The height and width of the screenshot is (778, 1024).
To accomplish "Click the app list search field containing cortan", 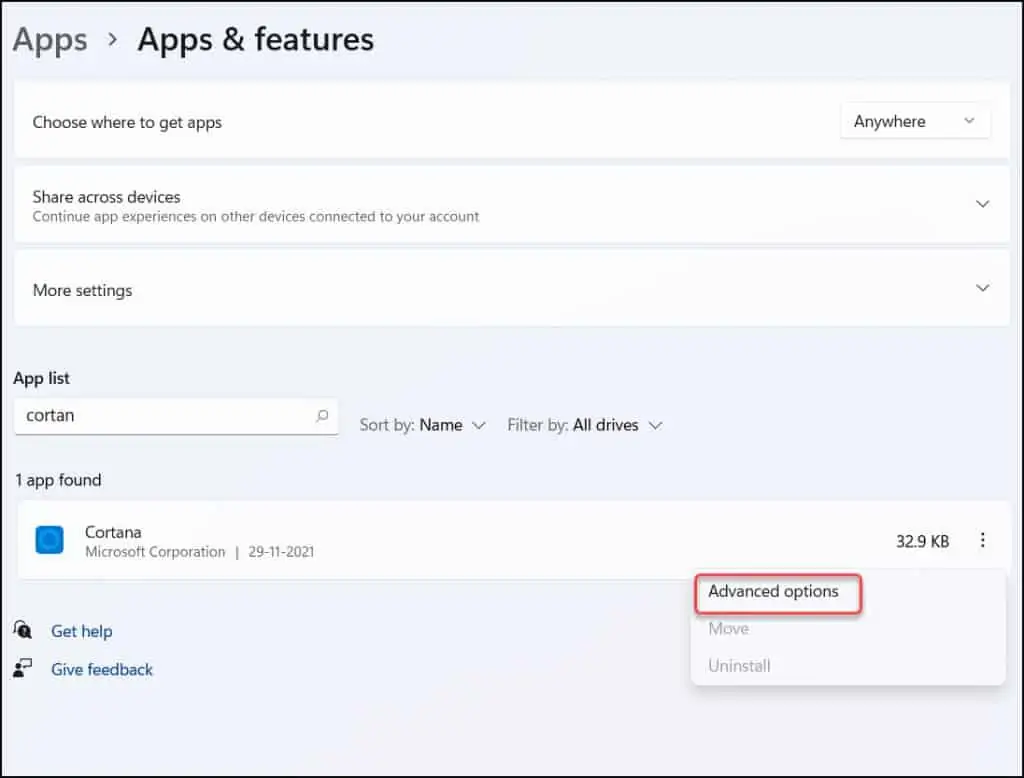I will [x=176, y=416].
